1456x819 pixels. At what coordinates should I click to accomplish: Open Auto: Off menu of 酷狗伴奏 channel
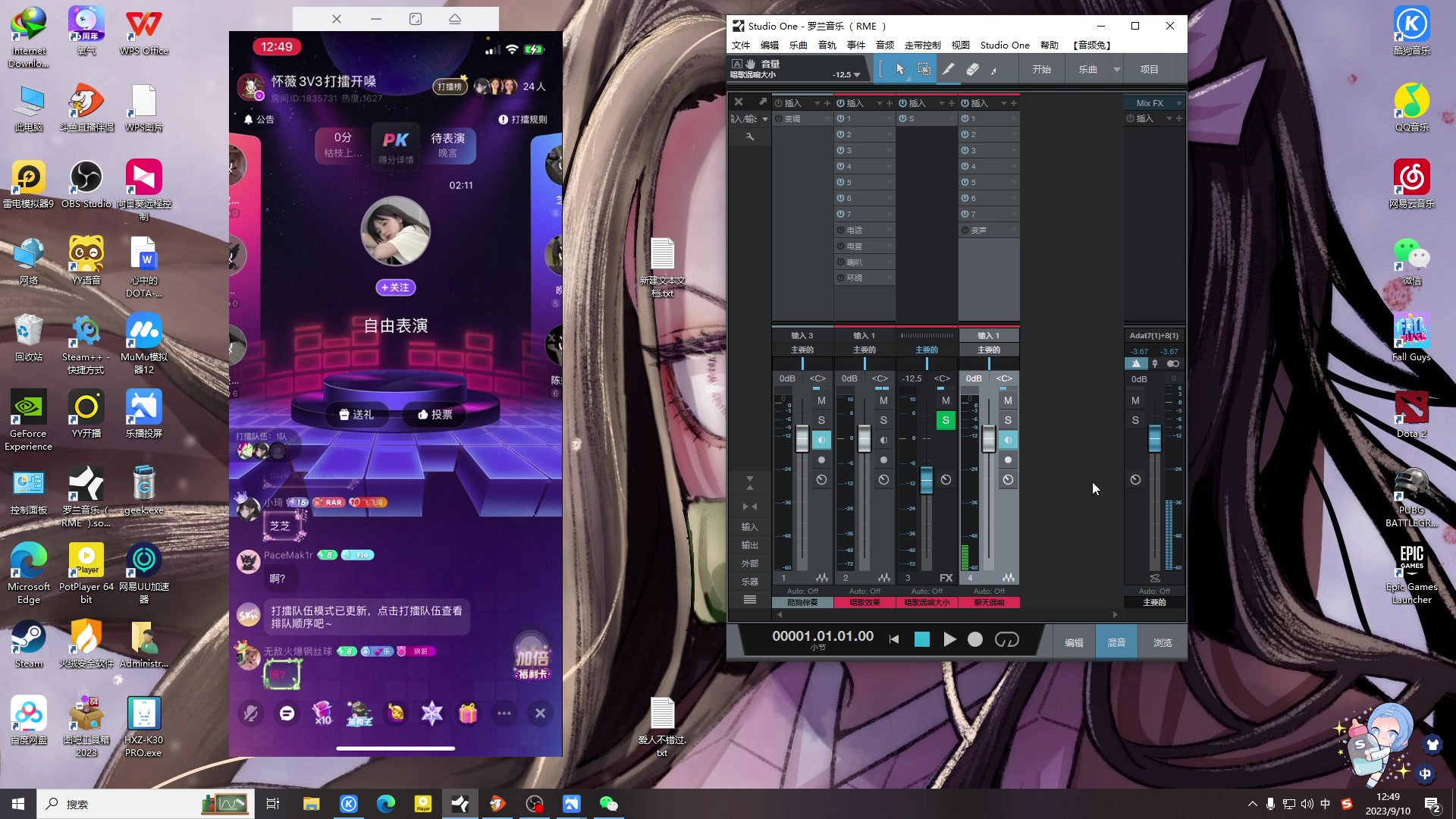802,591
